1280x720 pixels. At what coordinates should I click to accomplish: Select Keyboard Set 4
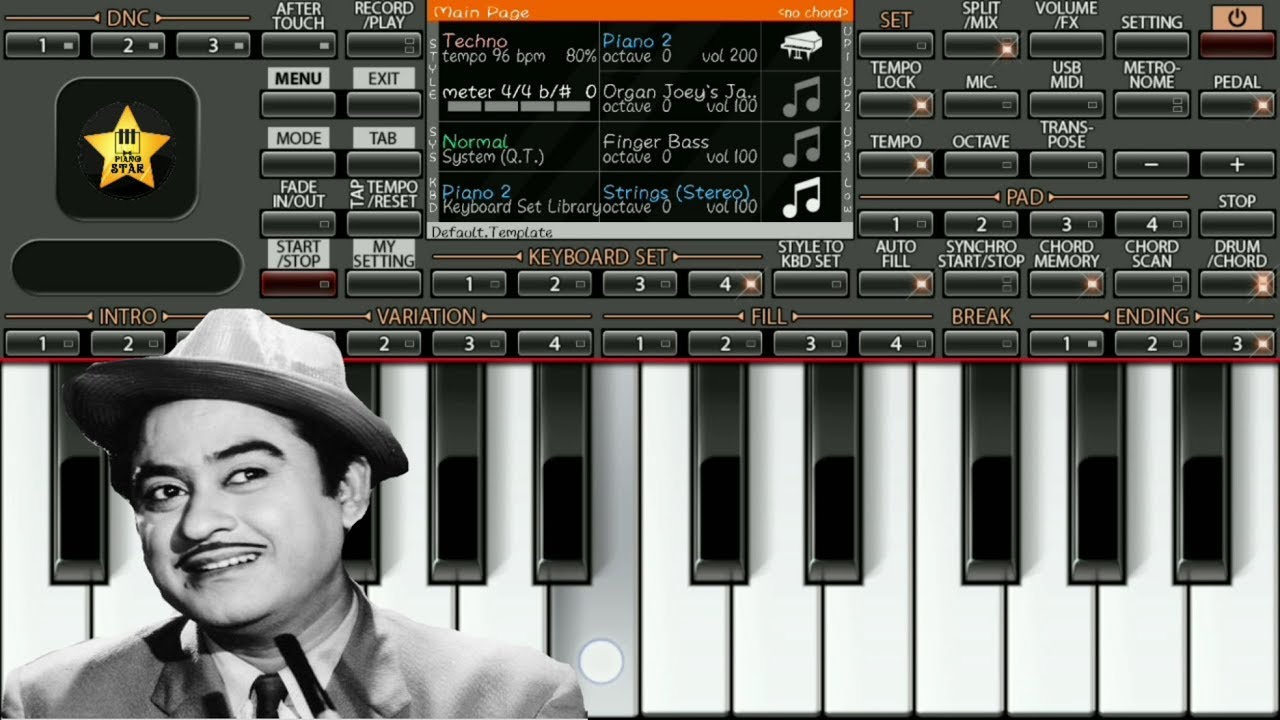725,284
